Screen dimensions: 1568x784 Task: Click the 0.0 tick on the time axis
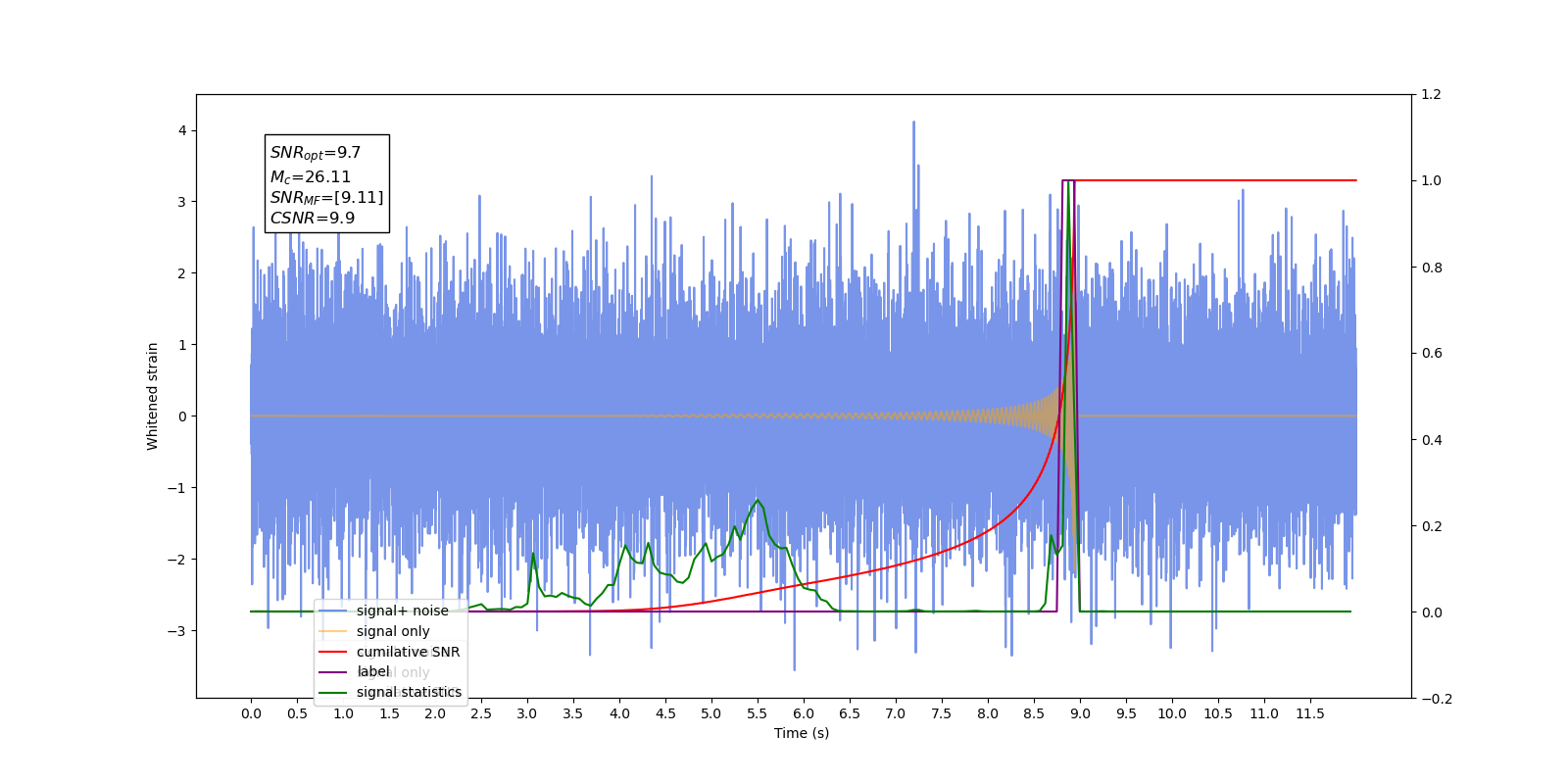coord(251,713)
